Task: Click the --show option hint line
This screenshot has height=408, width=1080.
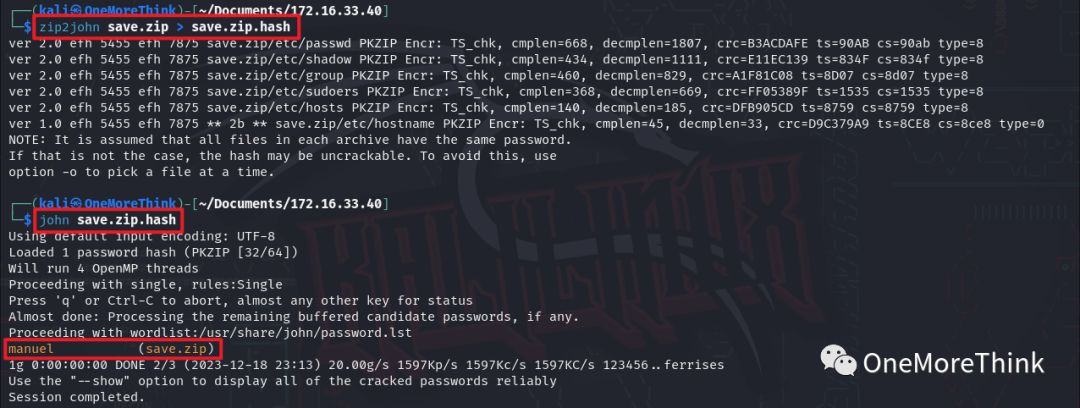Action: (282, 381)
